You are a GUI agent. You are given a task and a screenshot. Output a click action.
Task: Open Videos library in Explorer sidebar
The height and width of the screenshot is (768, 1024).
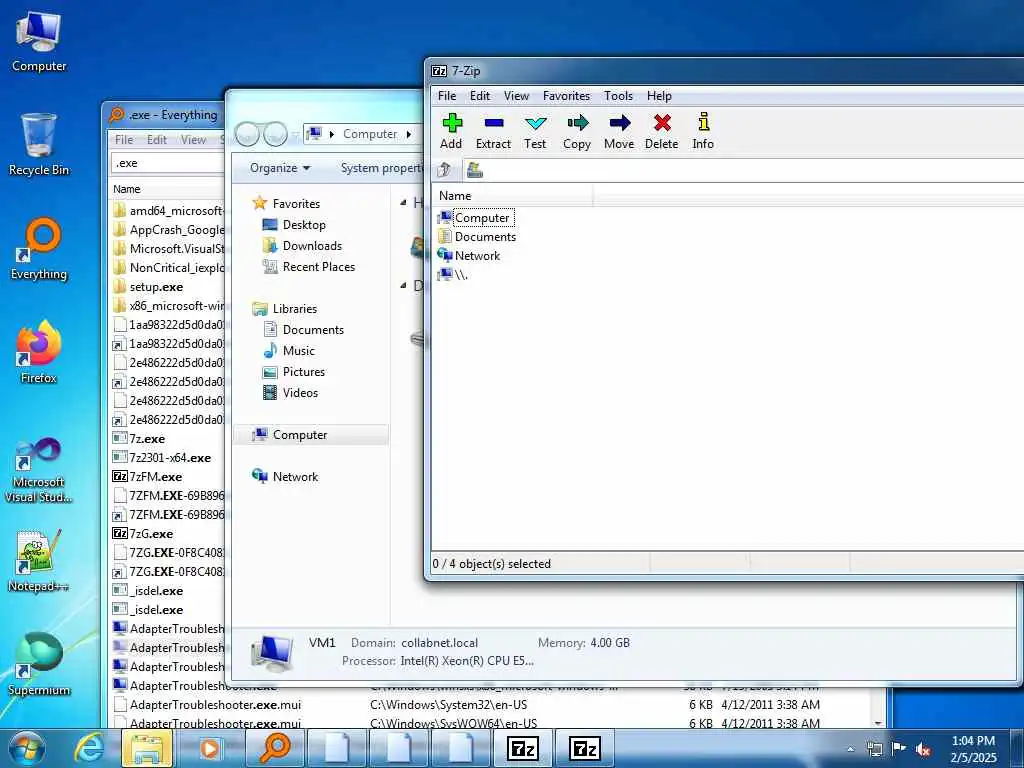(x=300, y=392)
